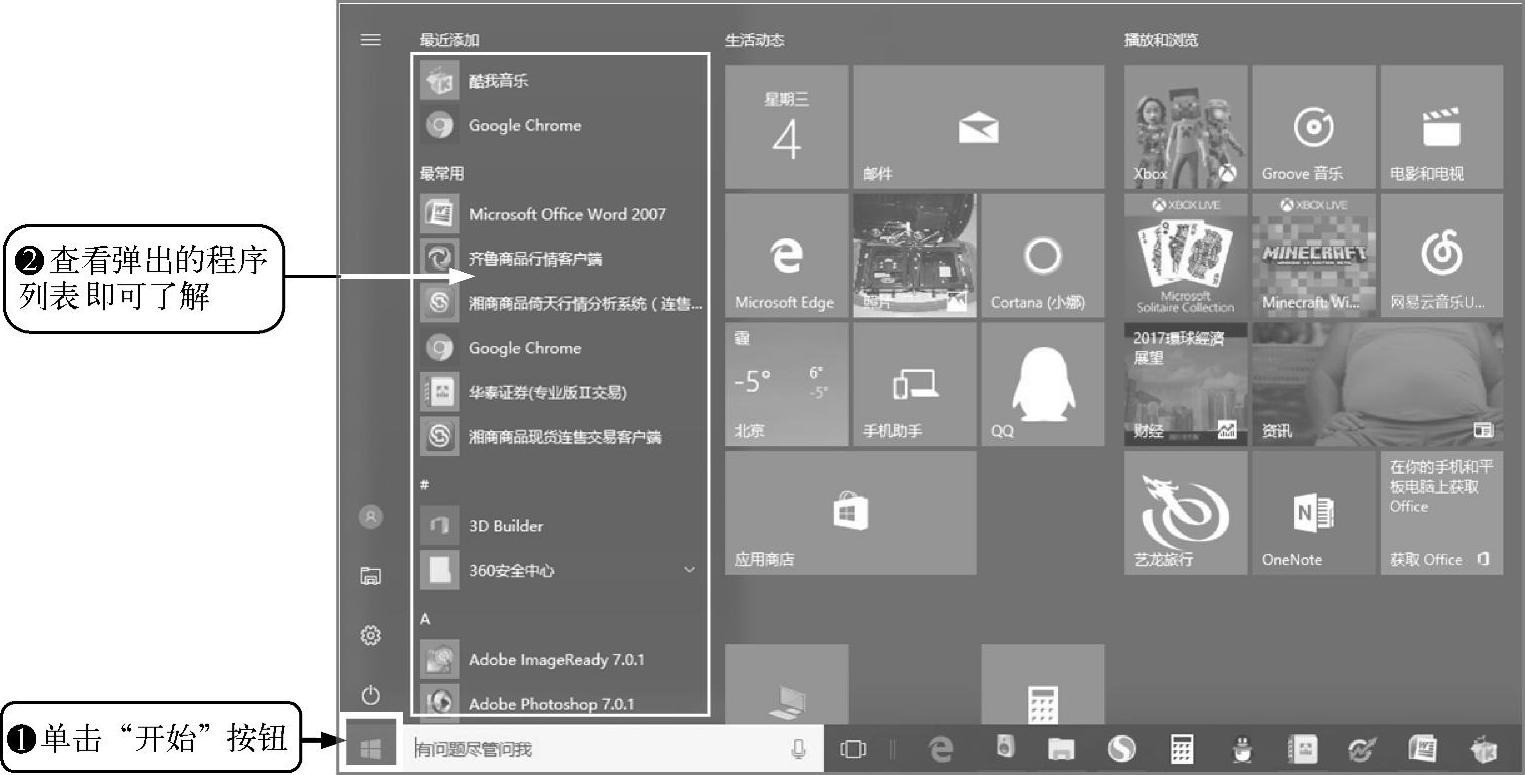The width and height of the screenshot is (1525, 775).
Task: Open the Groove 音乐 tile
Action: (1314, 127)
